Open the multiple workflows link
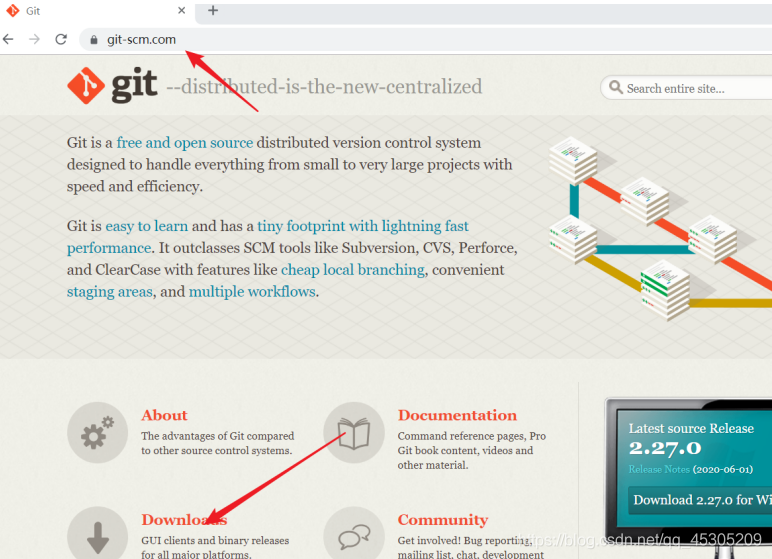 pyautogui.click(x=252, y=292)
